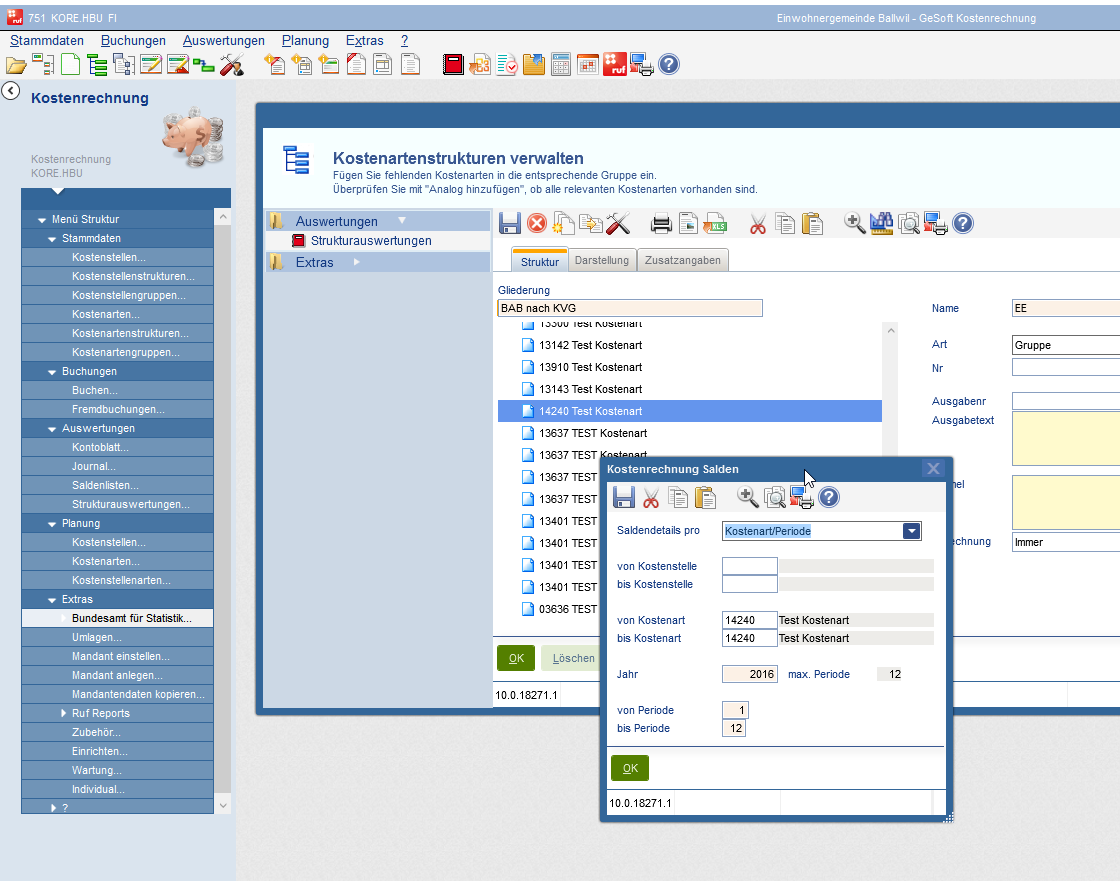
Task: Expand the Ruf Reports tree node
Action: pyautogui.click(x=63, y=713)
